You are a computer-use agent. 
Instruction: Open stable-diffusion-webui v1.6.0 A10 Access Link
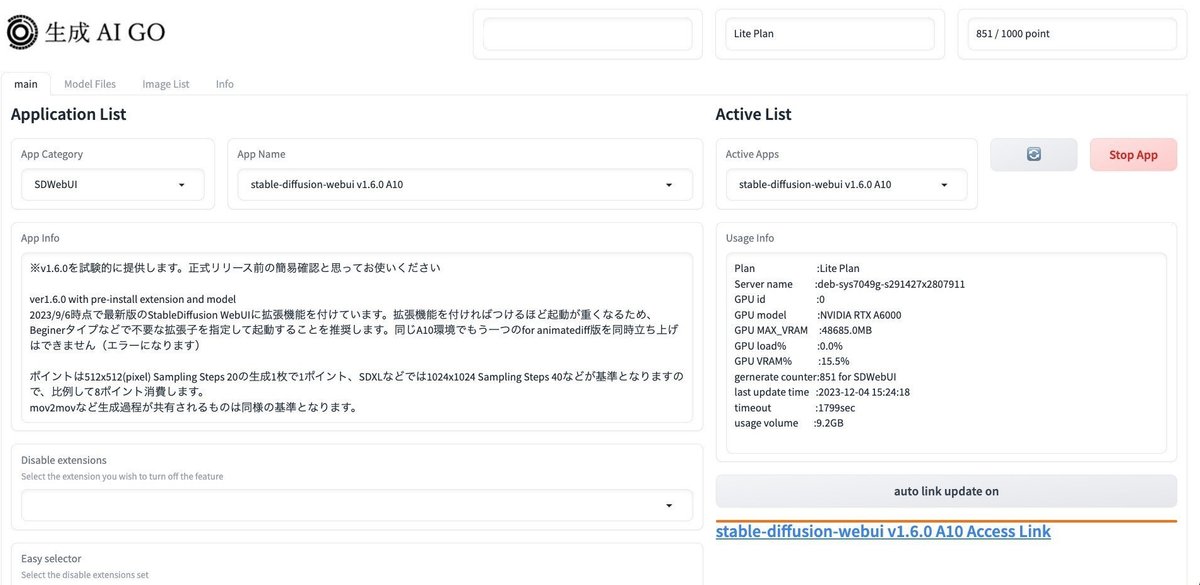tap(883, 531)
